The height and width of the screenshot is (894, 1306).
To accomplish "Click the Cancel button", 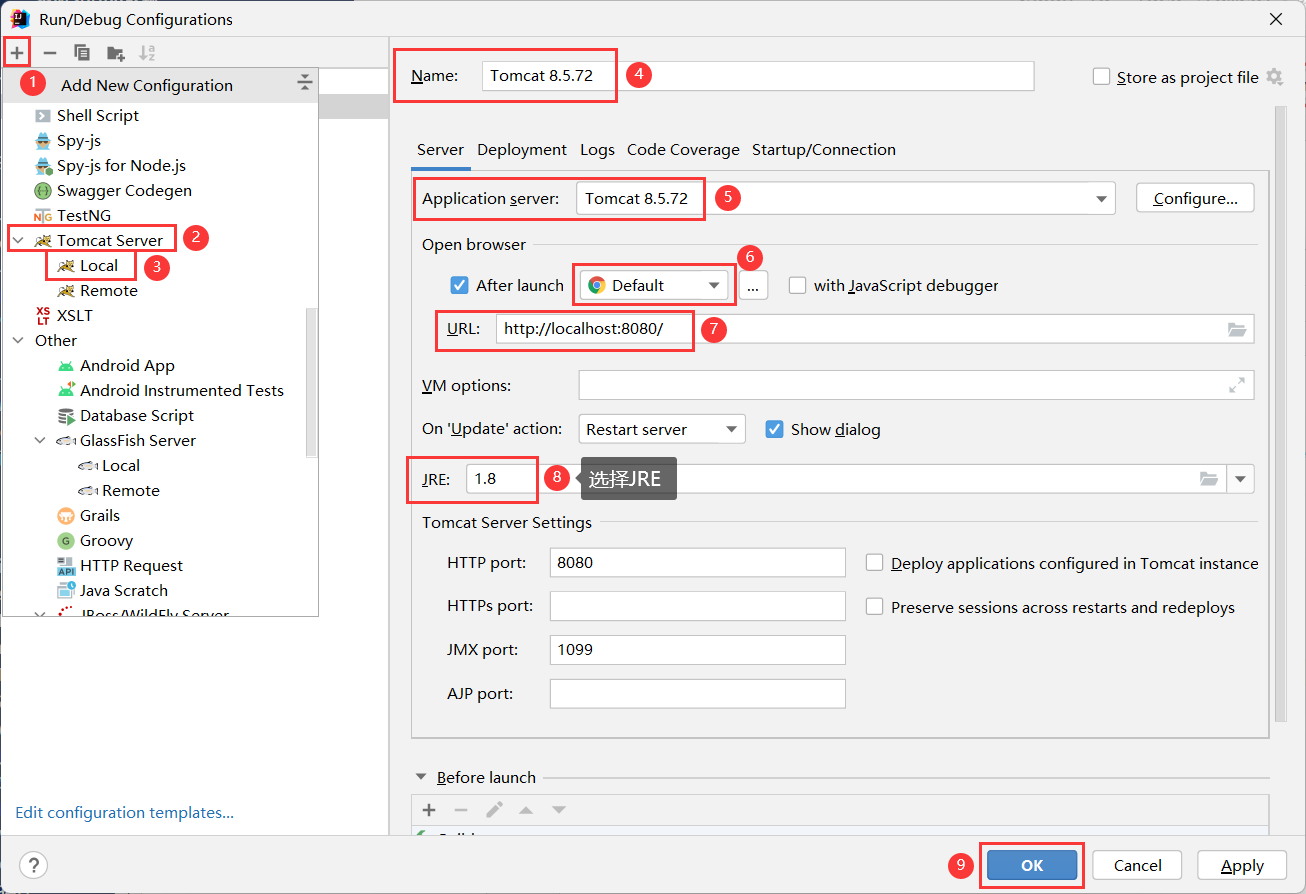I will 1138,865.
